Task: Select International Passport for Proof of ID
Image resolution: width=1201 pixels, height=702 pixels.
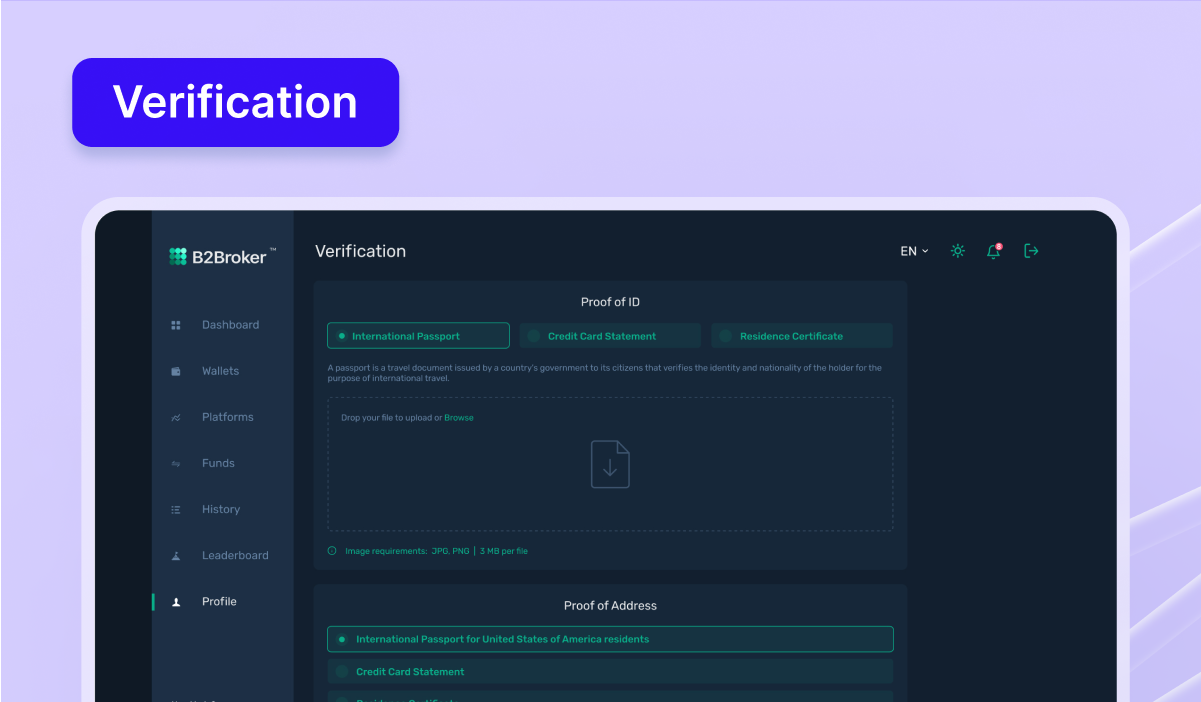Action: coord(418,336)
